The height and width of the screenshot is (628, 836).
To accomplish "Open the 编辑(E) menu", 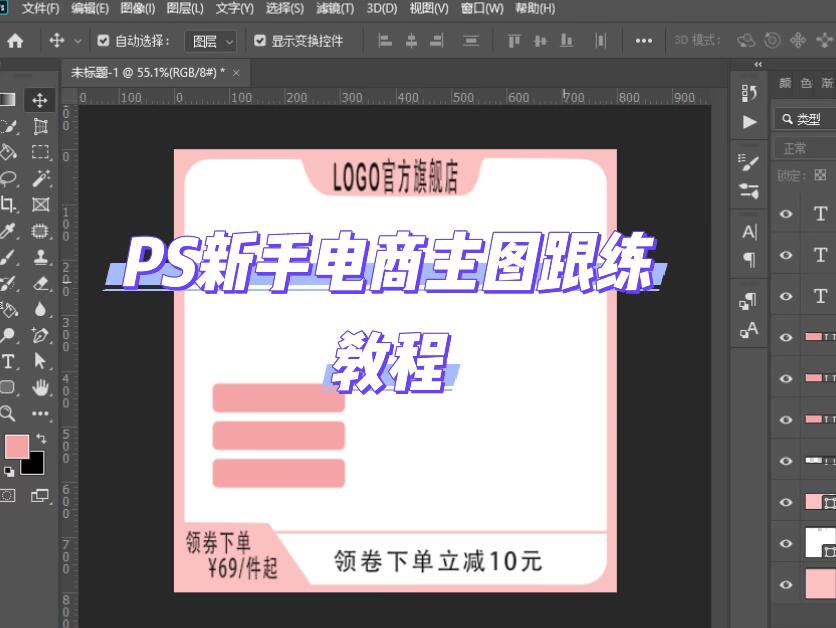I will click(90, 9).
